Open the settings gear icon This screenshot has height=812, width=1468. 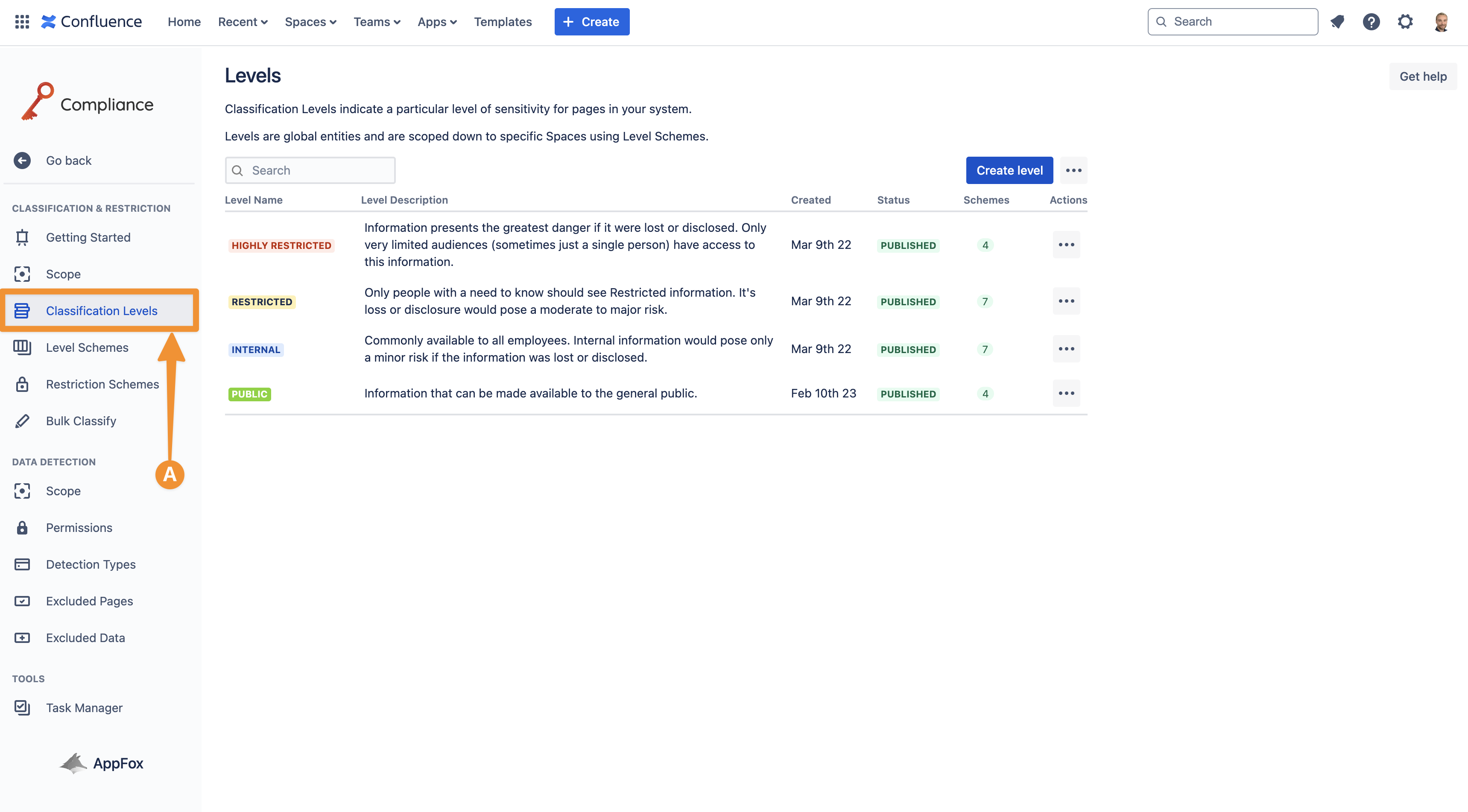coord(1405,22)
